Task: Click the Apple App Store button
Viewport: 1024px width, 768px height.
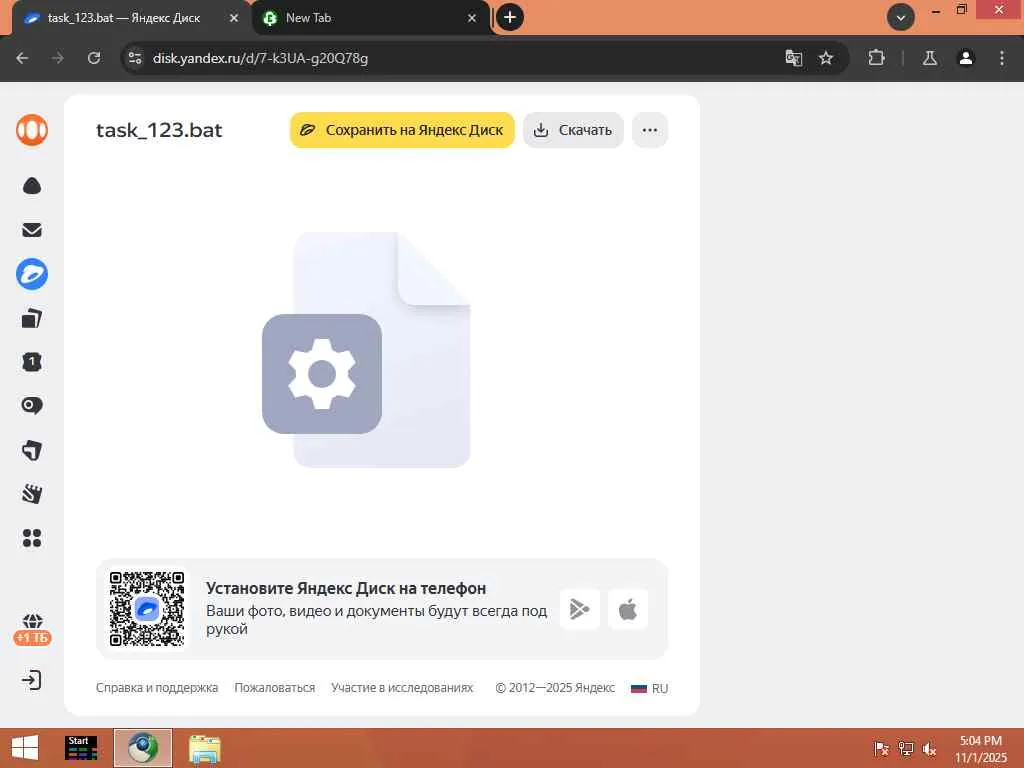Action: 628,609
